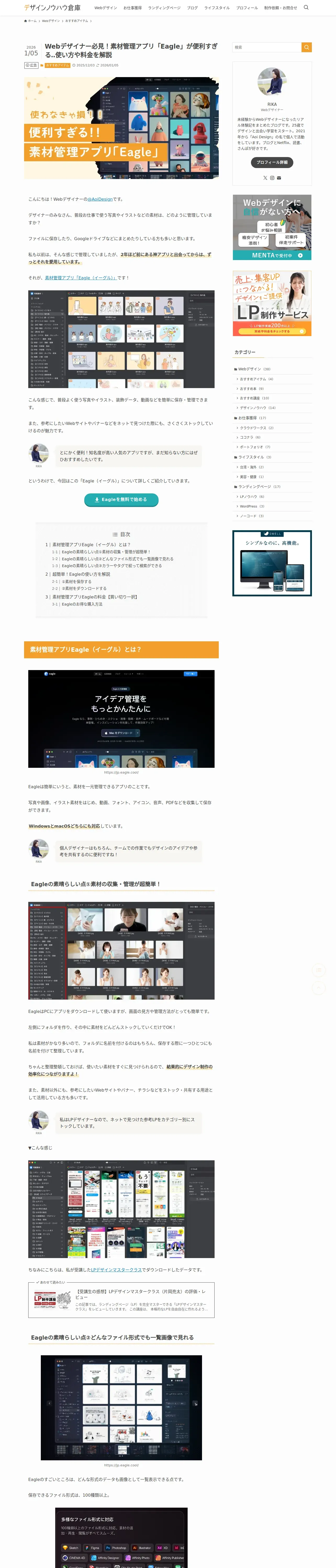Click the orange おすすめアイテム category tag
The width and height of the screenshot is (336, 1568).
(x=57, y=65)
